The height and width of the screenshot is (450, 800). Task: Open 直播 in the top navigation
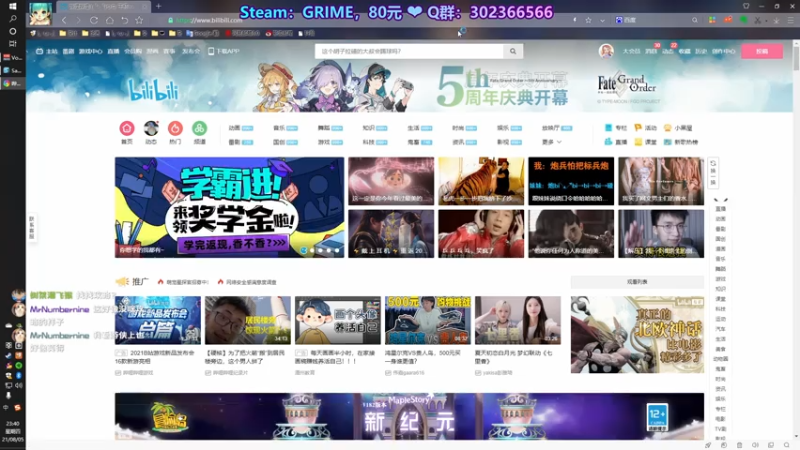coord(113,51)
